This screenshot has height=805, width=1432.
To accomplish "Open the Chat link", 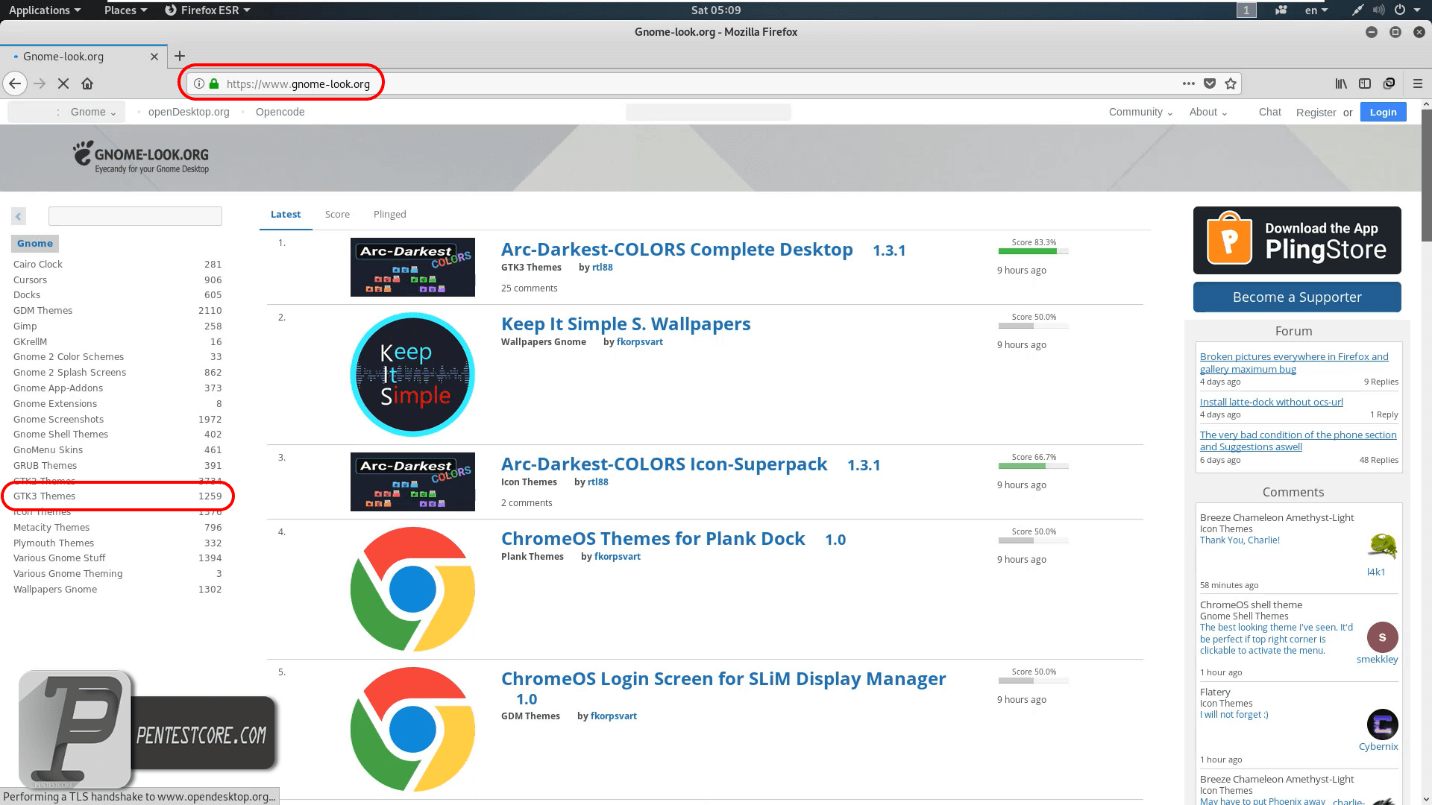I will [x=1270, y=112].
